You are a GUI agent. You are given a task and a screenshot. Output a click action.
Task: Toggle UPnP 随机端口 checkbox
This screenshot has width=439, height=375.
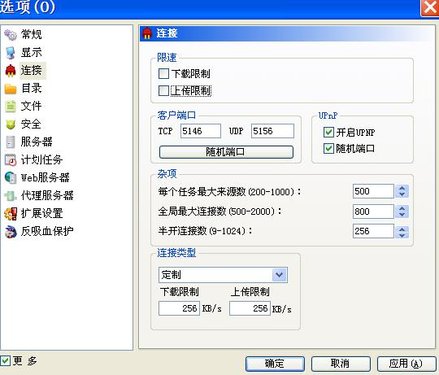[329, 148]
